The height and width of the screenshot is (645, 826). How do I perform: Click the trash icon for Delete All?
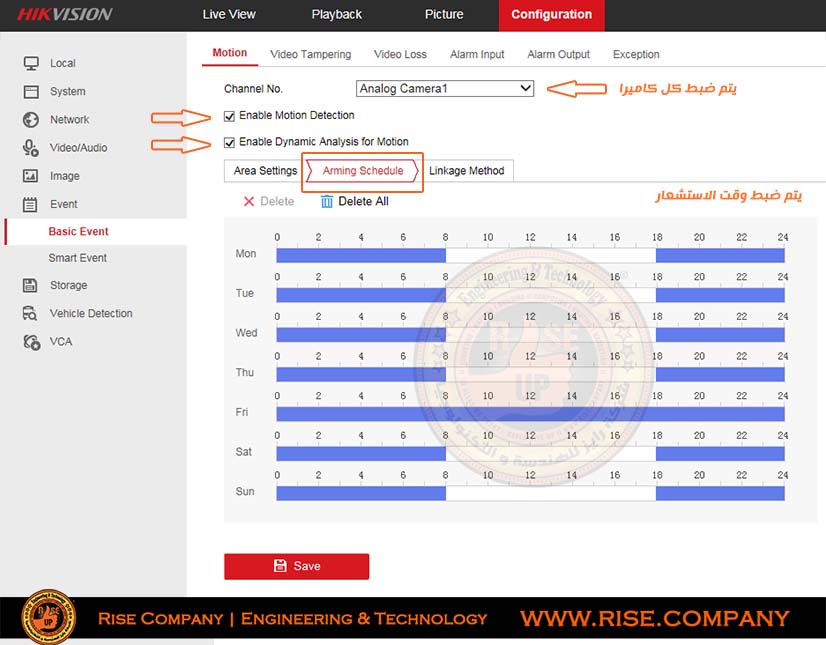327,201
